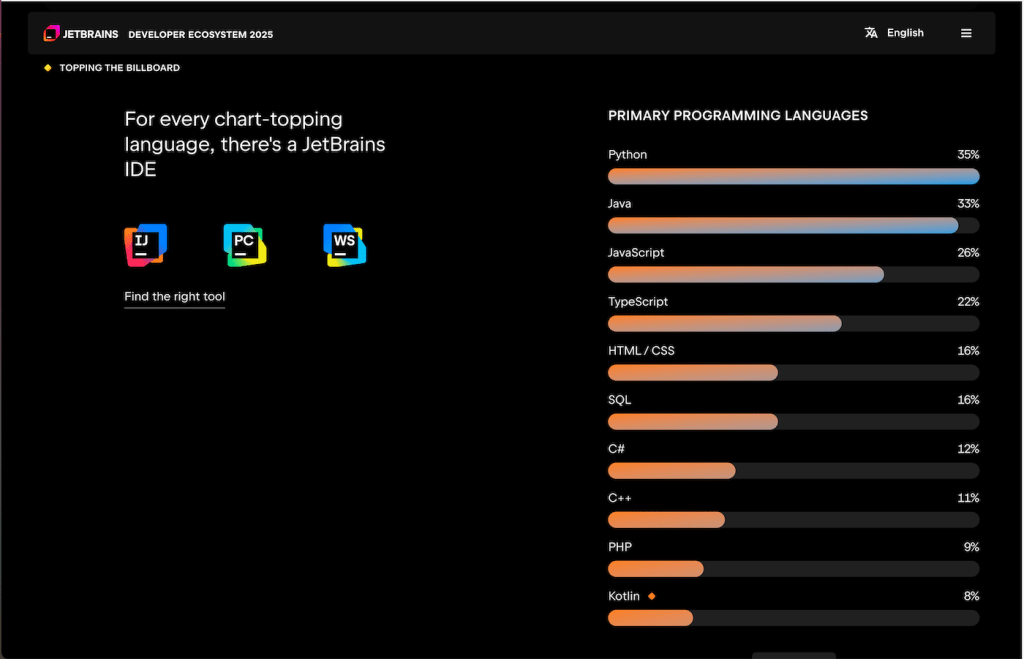Click the Python progress bar
The height and width of the screenshot is (659, 1024).
793,177
